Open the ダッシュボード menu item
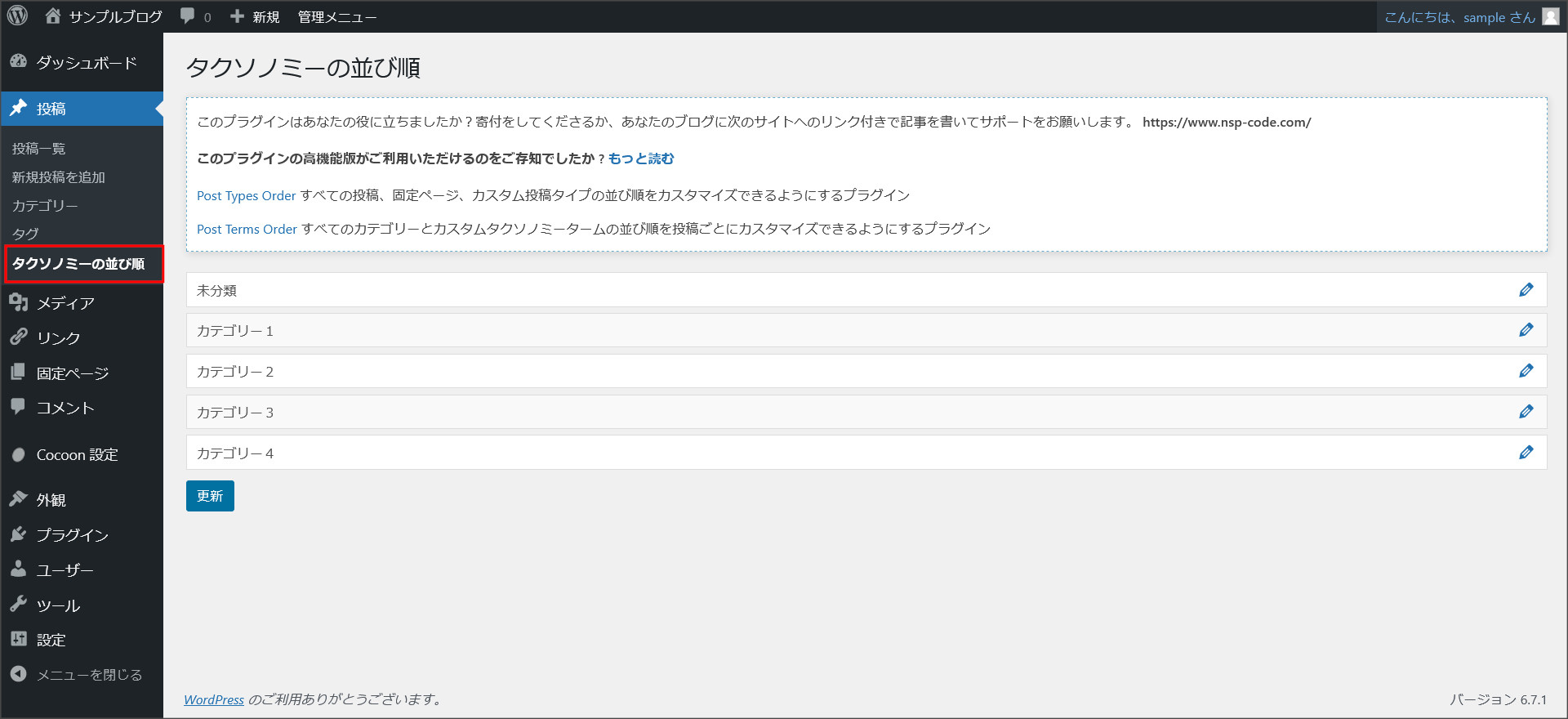The height and width of the screenshot is (719, 1568). 86,63
